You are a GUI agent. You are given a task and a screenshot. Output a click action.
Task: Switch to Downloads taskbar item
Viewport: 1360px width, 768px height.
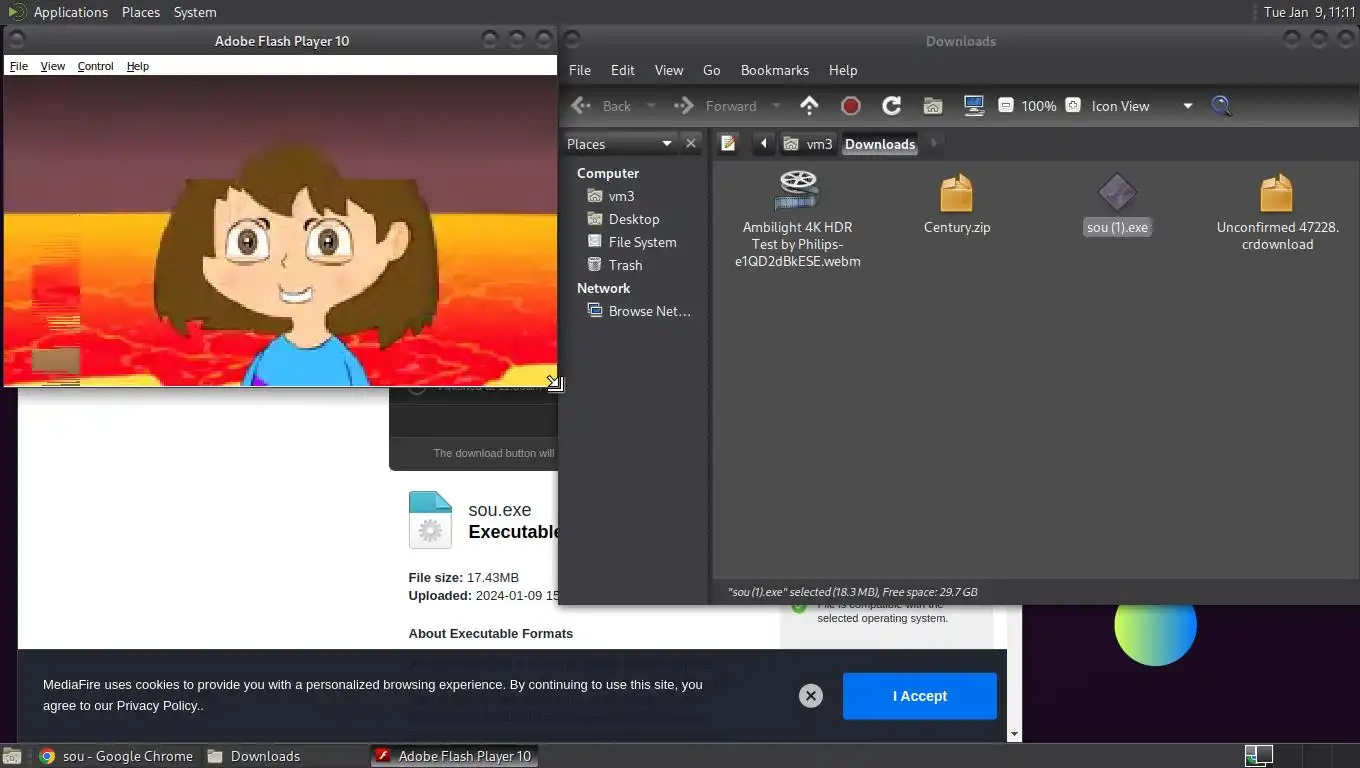tap(254, 756)
